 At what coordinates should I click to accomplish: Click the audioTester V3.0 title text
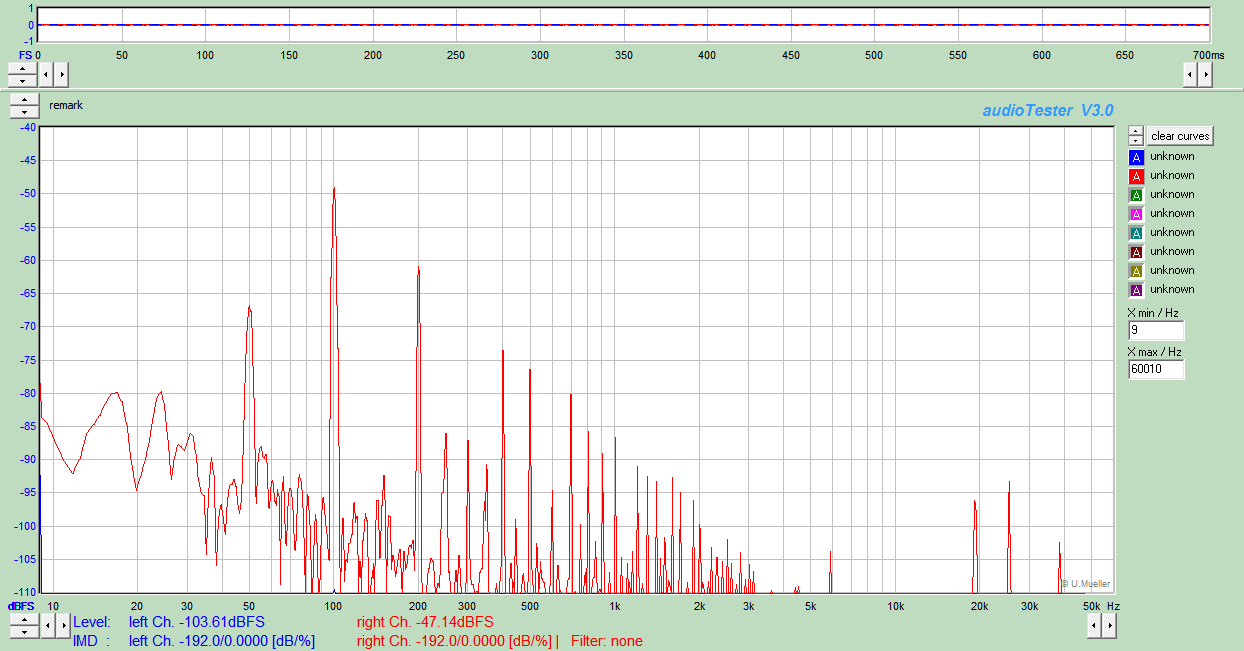(1048, 111)
